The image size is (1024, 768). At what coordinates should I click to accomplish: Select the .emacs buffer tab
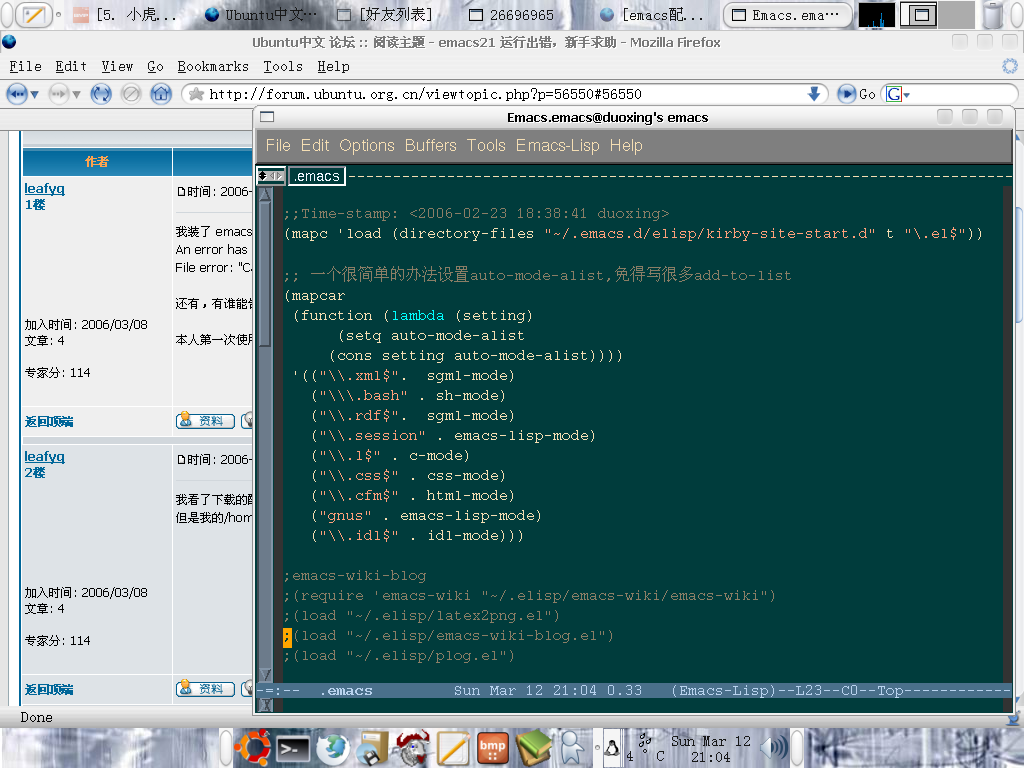click(x=317, y=176)
